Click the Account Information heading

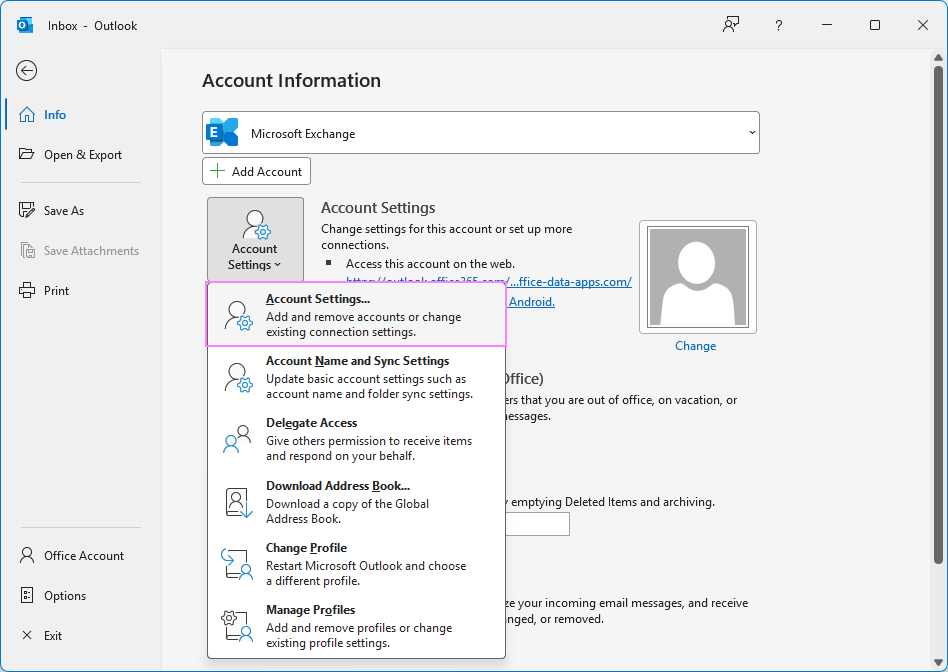(x=291, y=80)
